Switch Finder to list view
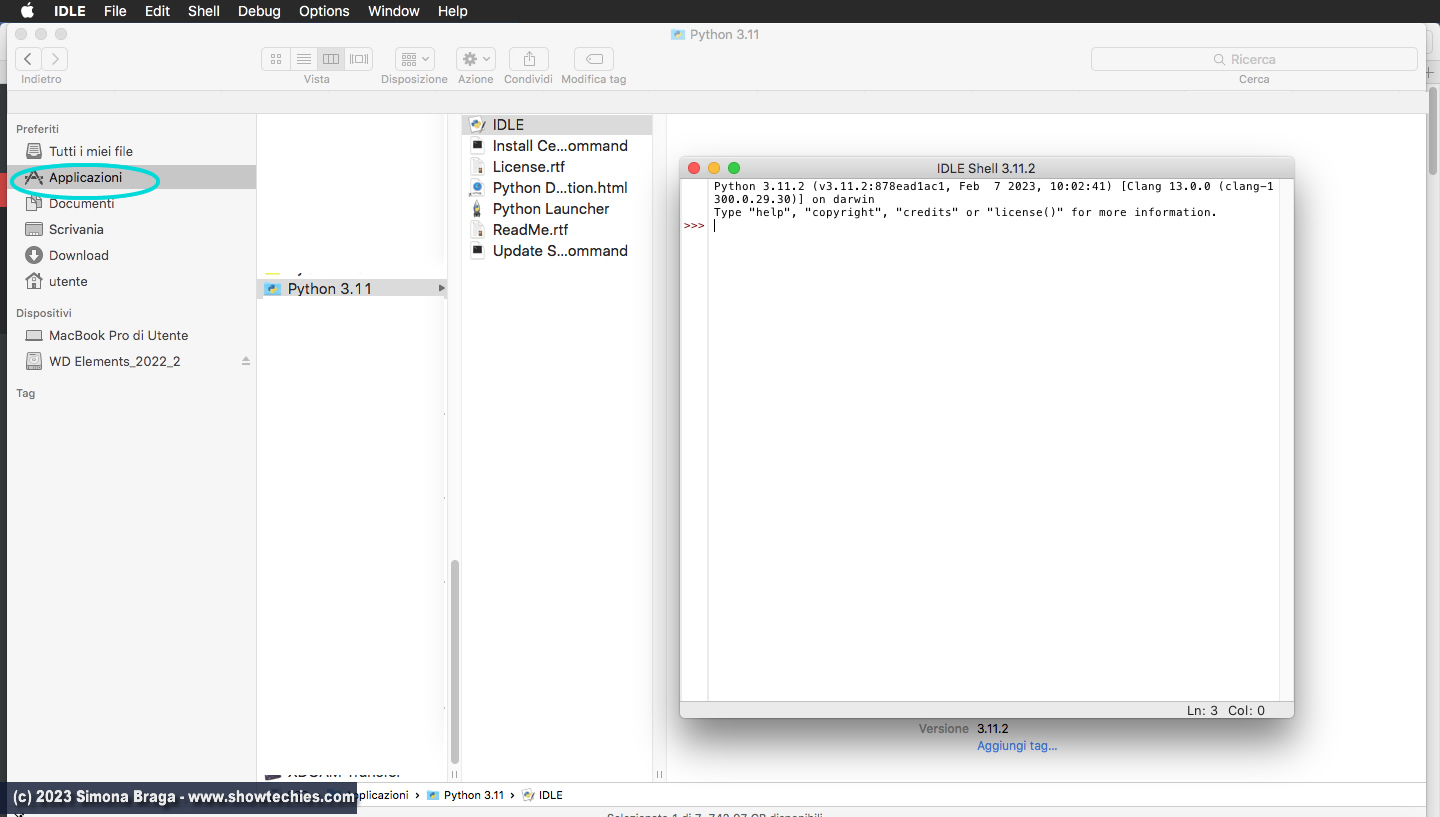1440x817 pixels. [x=304, y=59]
